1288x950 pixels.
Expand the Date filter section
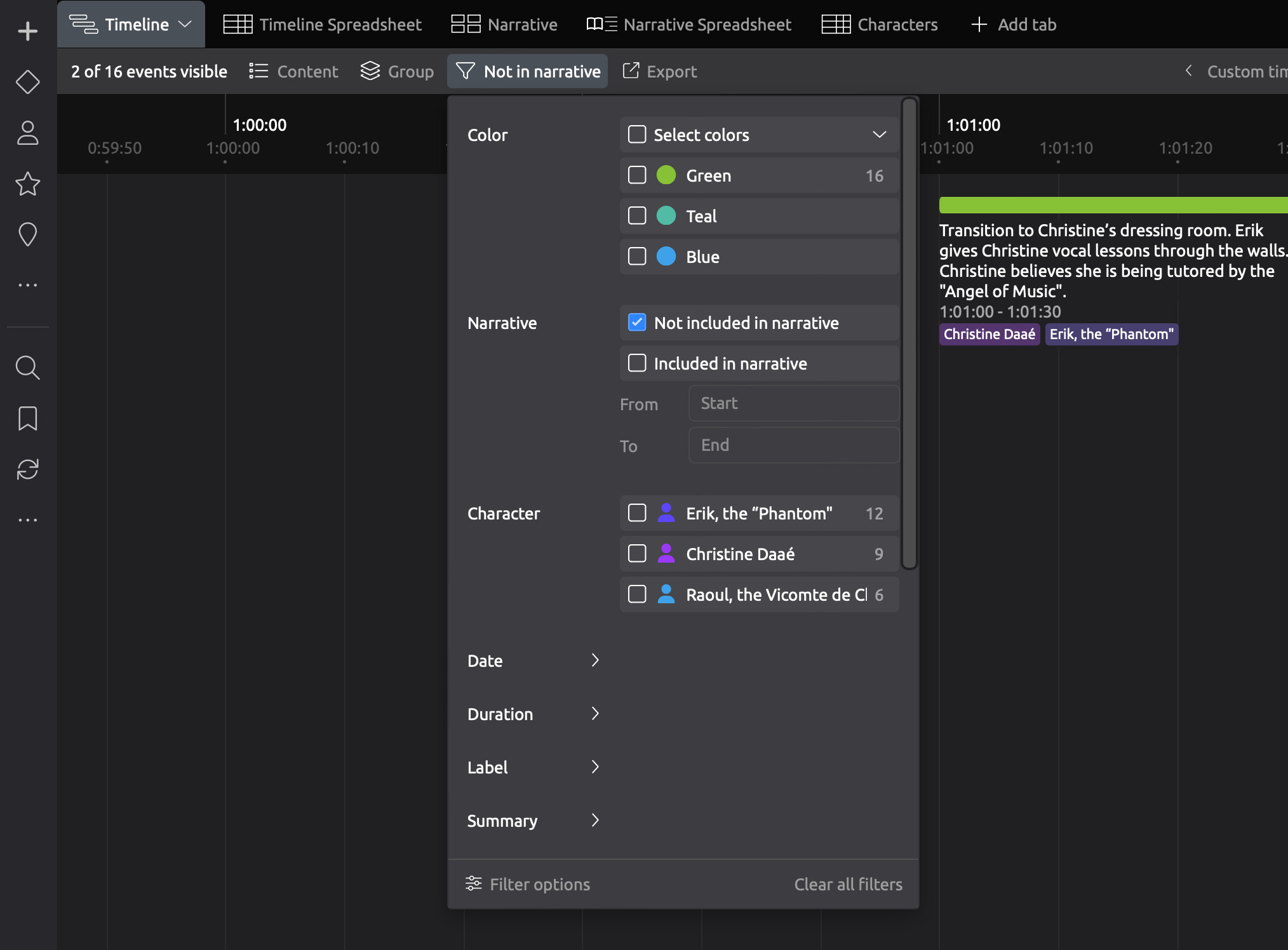(x=533, y=660)
